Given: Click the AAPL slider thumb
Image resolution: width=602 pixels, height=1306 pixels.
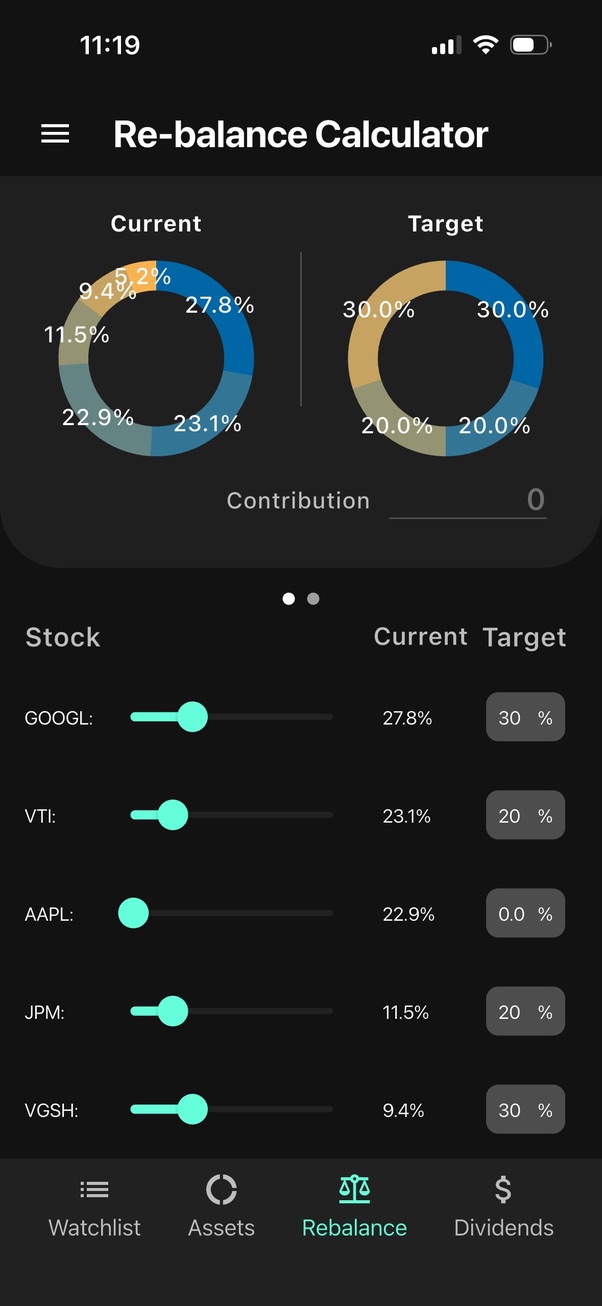Looking at the screenshot, I should click(x=134, y=913).
